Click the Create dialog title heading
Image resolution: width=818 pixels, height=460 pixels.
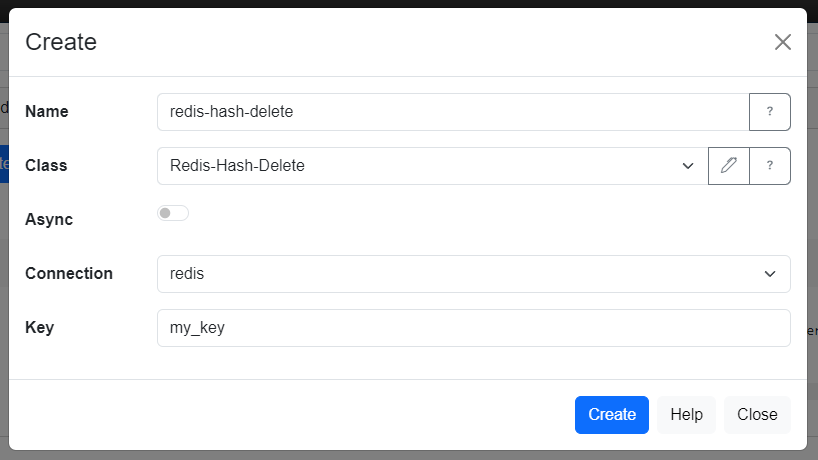(61, 42)
